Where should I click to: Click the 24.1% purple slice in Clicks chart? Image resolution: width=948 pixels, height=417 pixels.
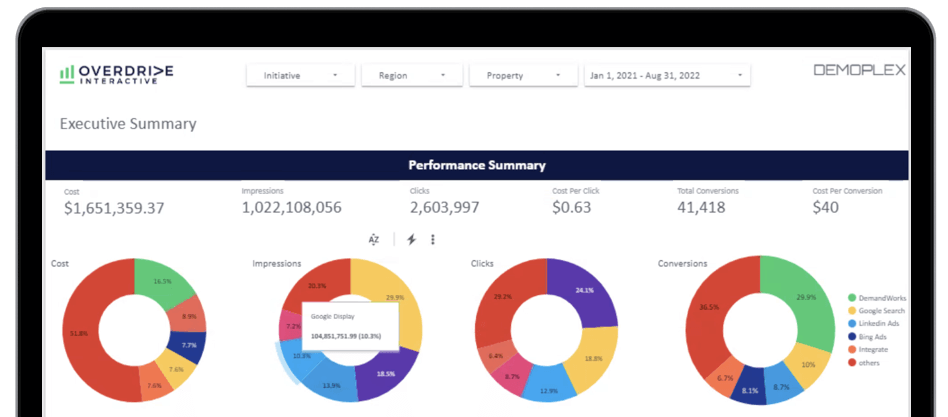click(583, 291)
